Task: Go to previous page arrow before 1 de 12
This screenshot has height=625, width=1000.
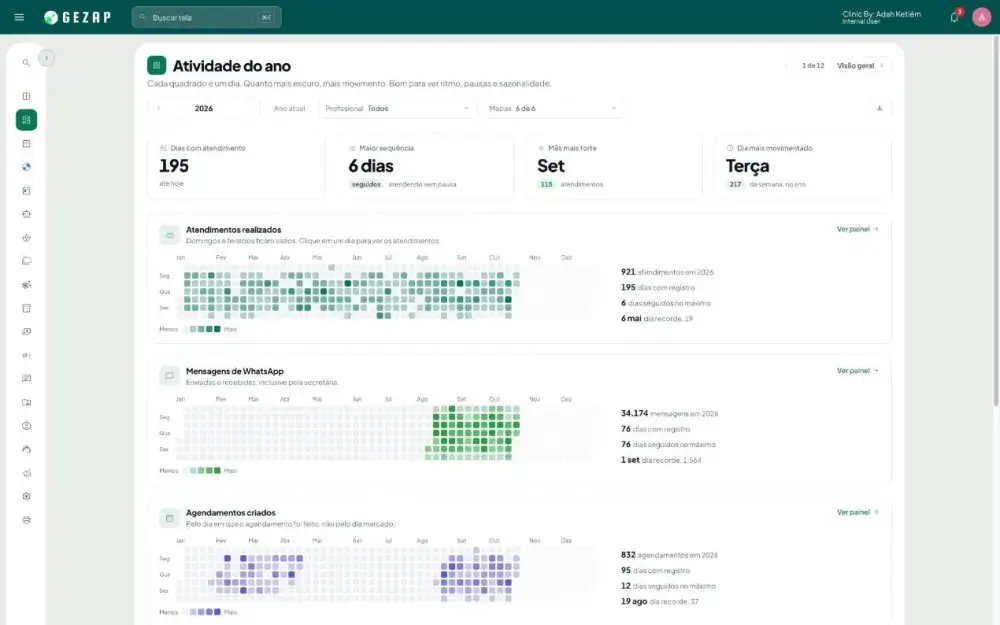Action: (x=786, y=66)
